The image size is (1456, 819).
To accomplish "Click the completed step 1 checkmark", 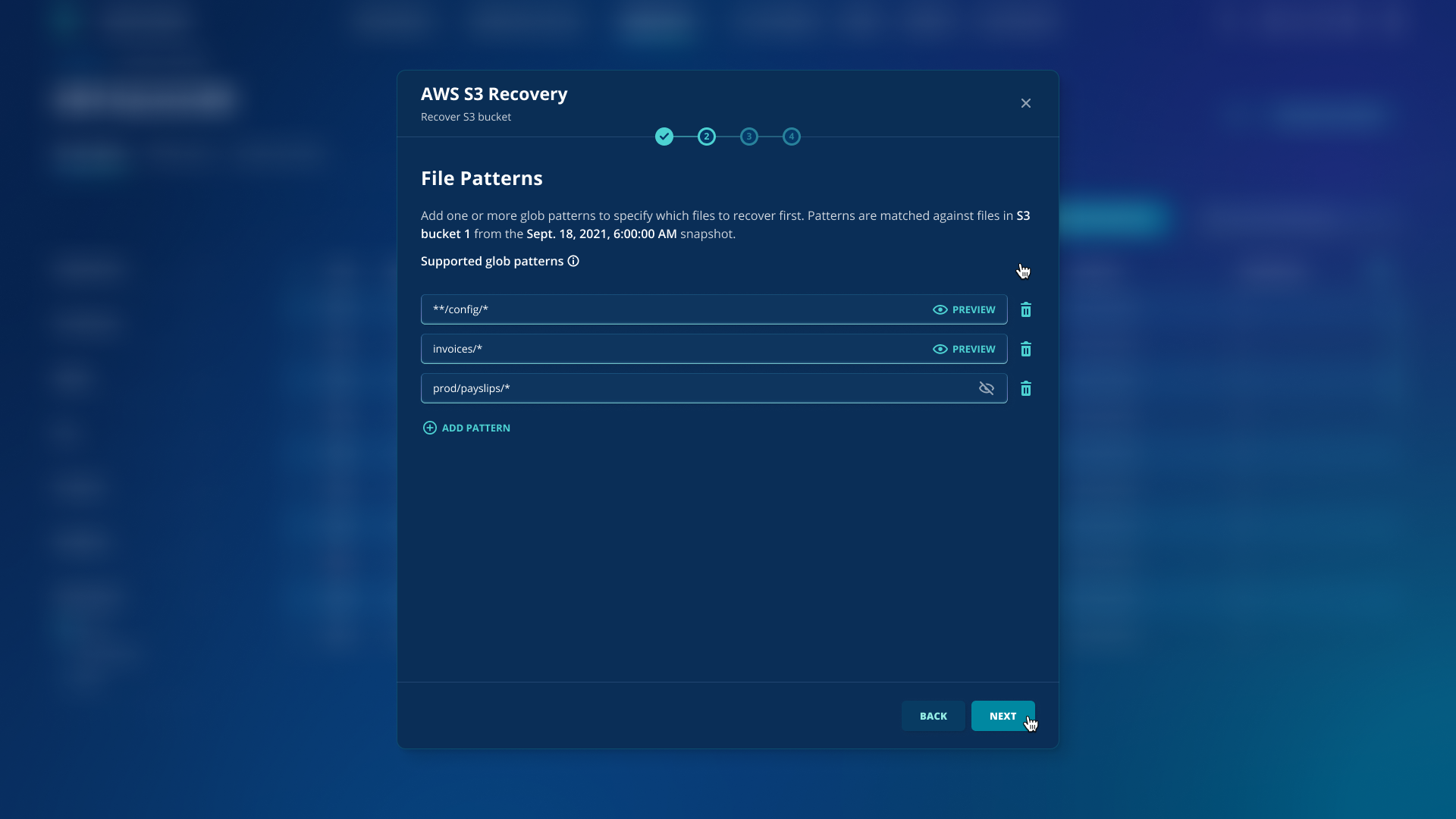I will pyautogui.click(x=664, y=136).
